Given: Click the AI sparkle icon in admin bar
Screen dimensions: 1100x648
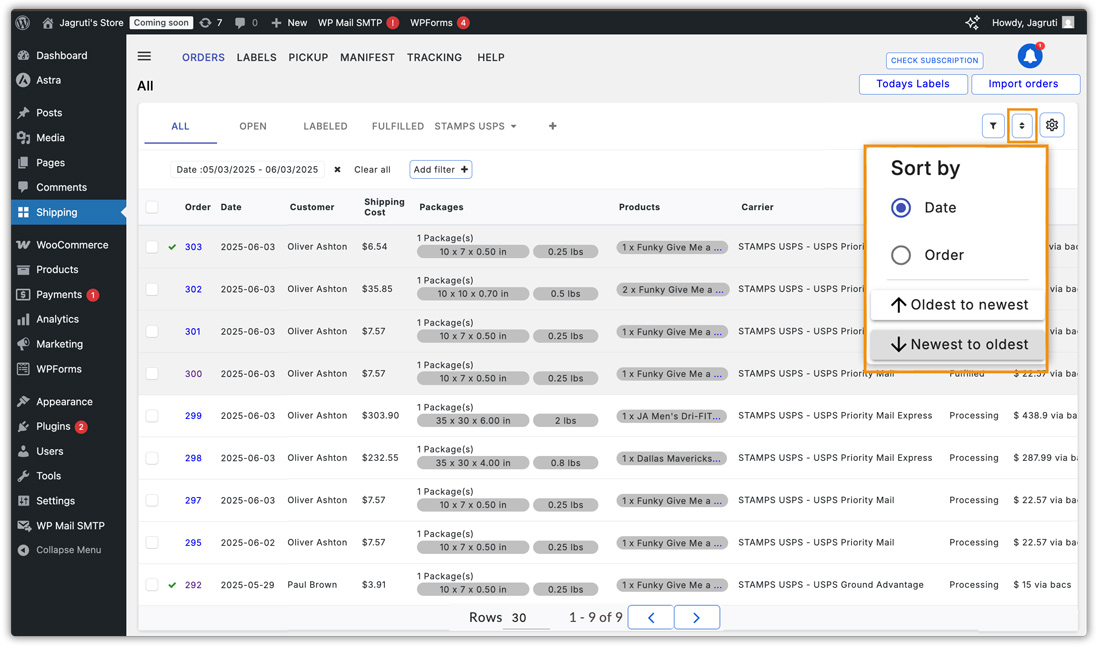Looking at the screenshot, I should pos(972,22).
